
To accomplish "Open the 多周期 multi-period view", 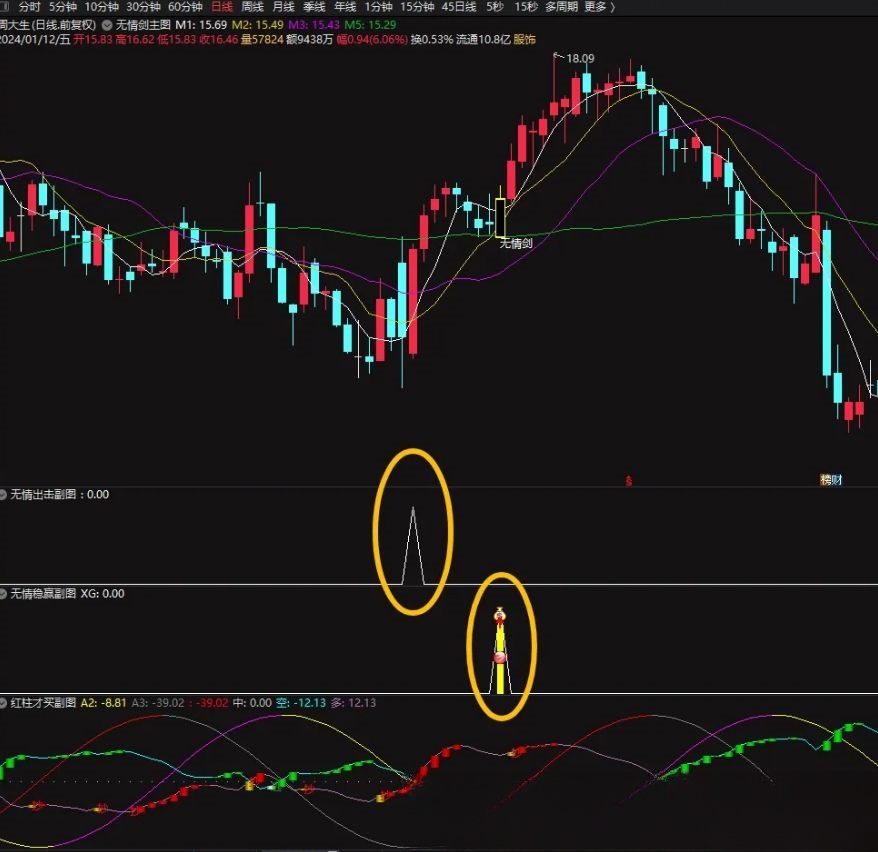I will [x=561, y=7].
